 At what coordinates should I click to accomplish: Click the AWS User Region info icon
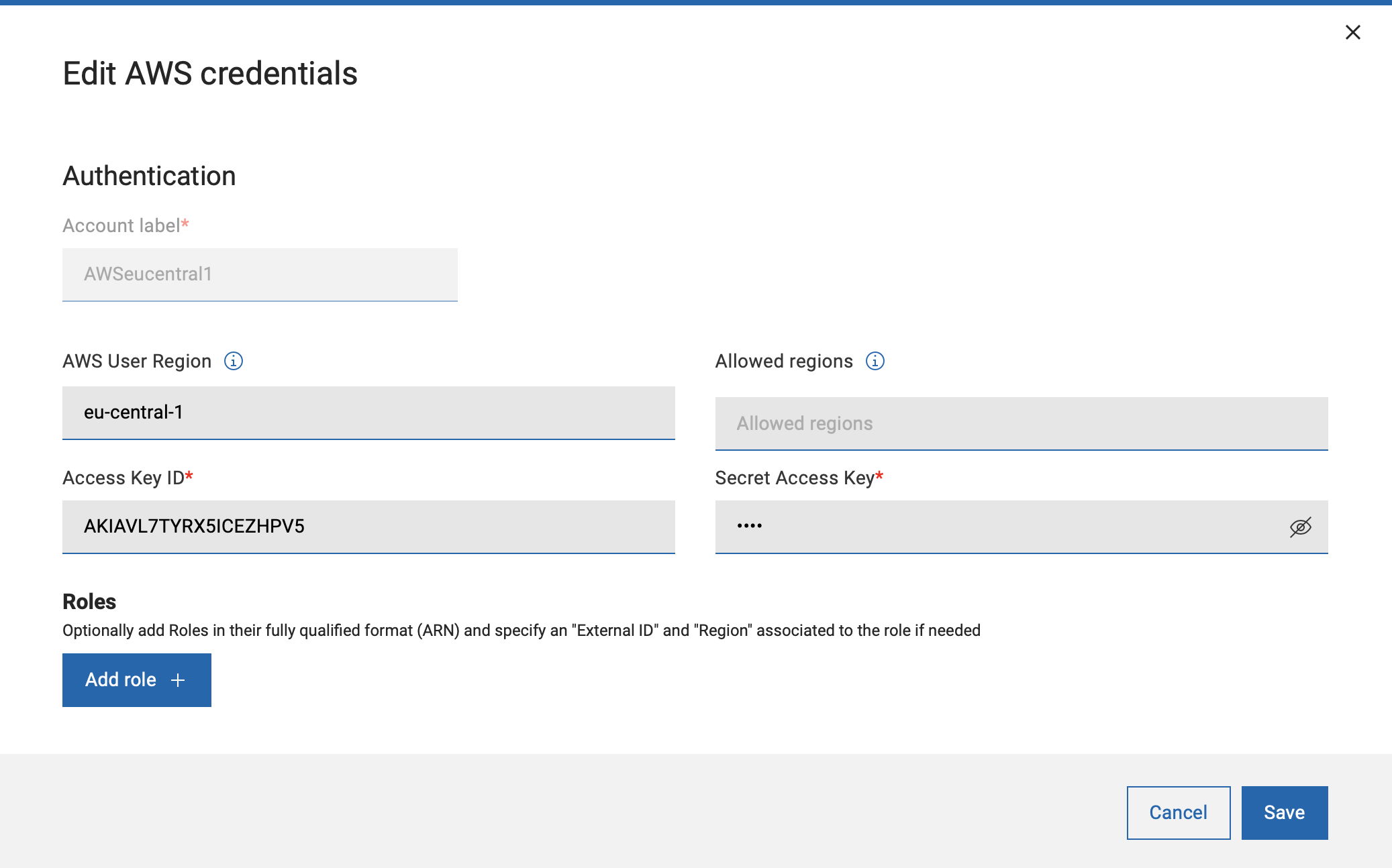click(233, 361)
